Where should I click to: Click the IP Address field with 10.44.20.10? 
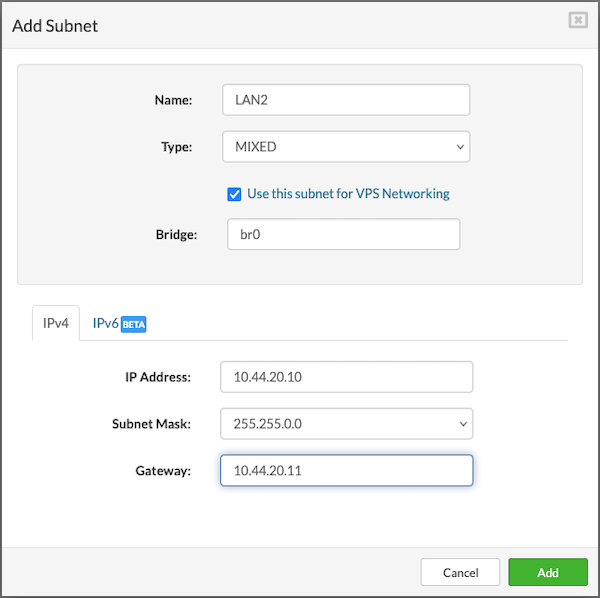345,377
